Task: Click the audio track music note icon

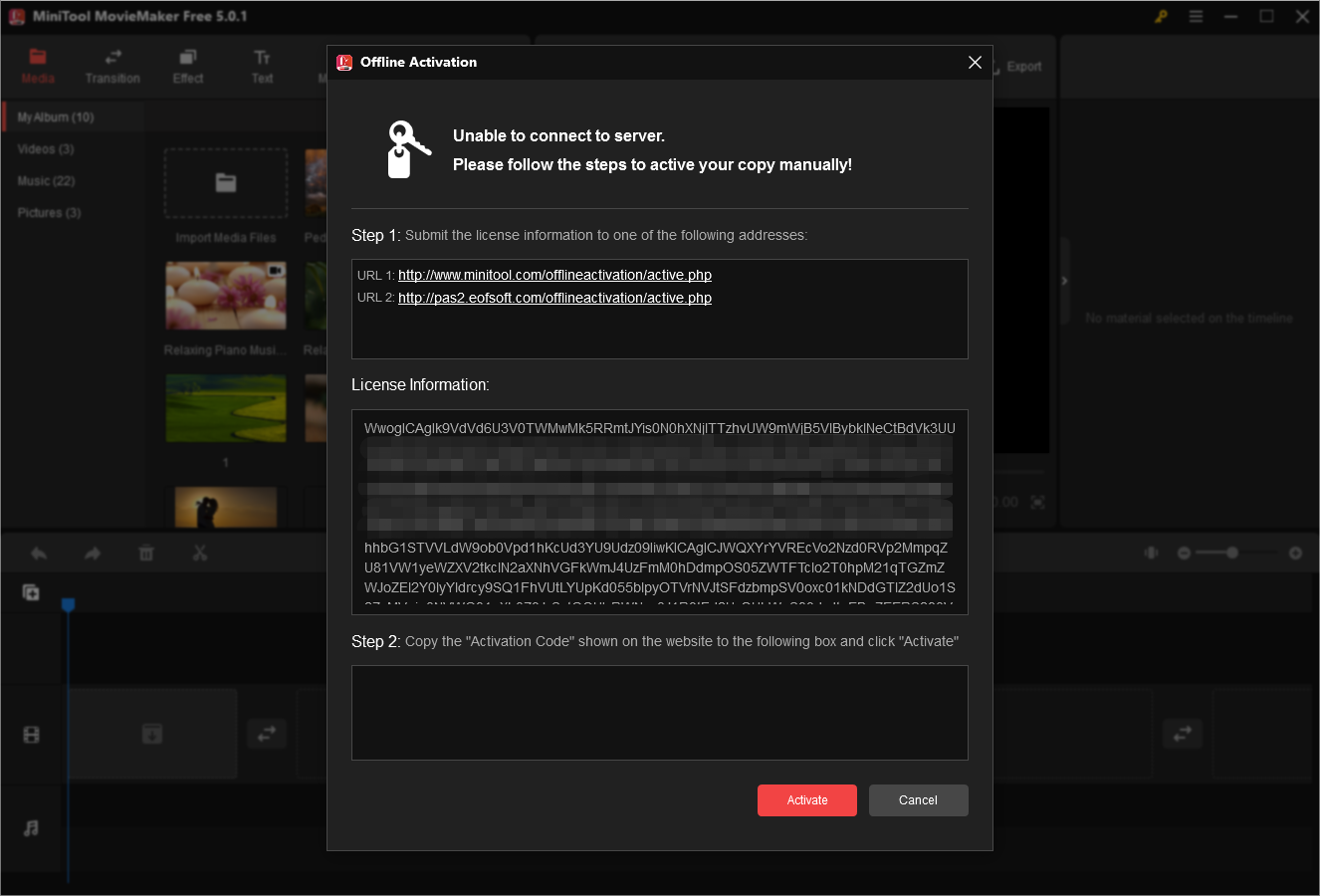Action: (31, 828)
